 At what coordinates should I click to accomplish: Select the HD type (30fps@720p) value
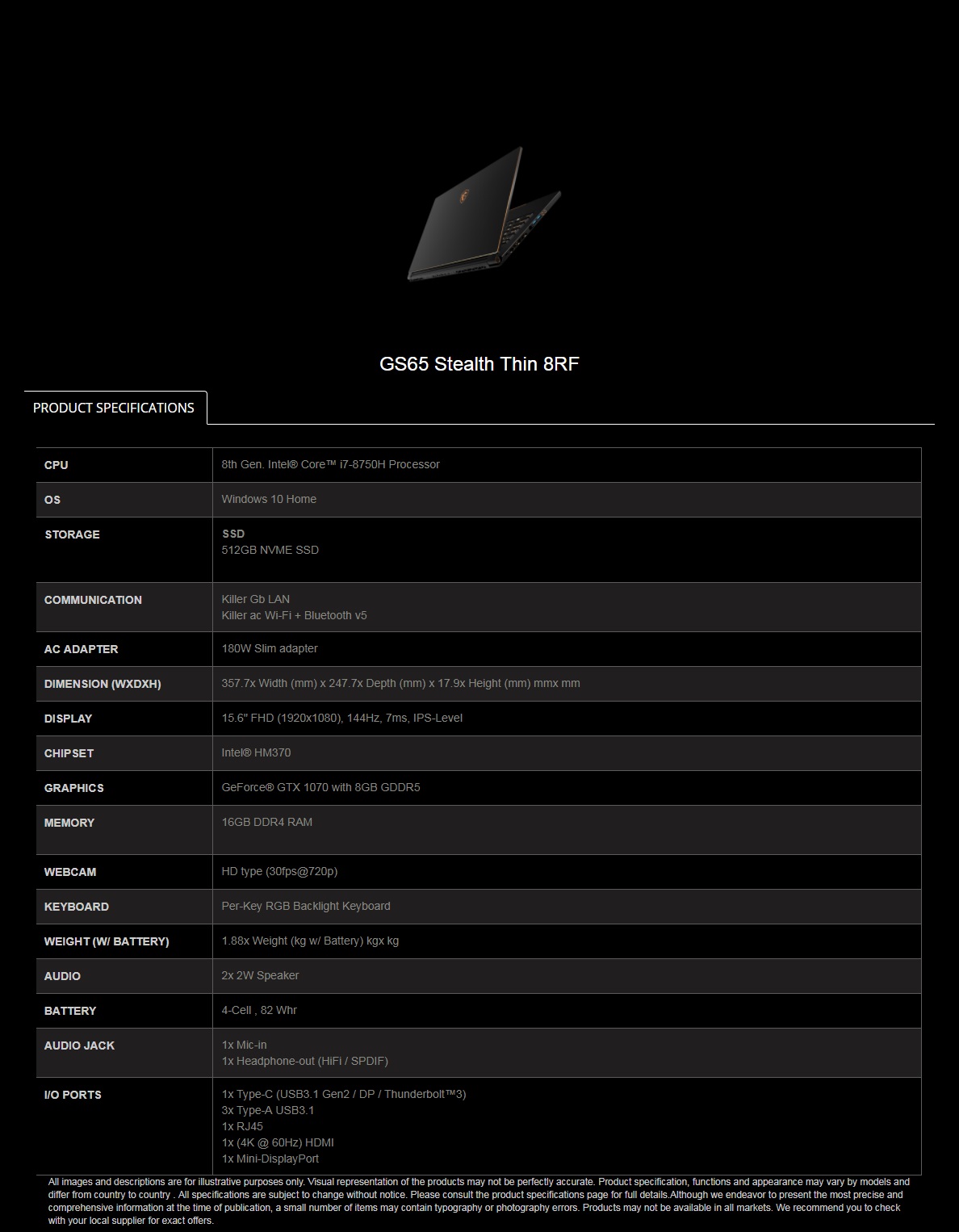(280, 871)
